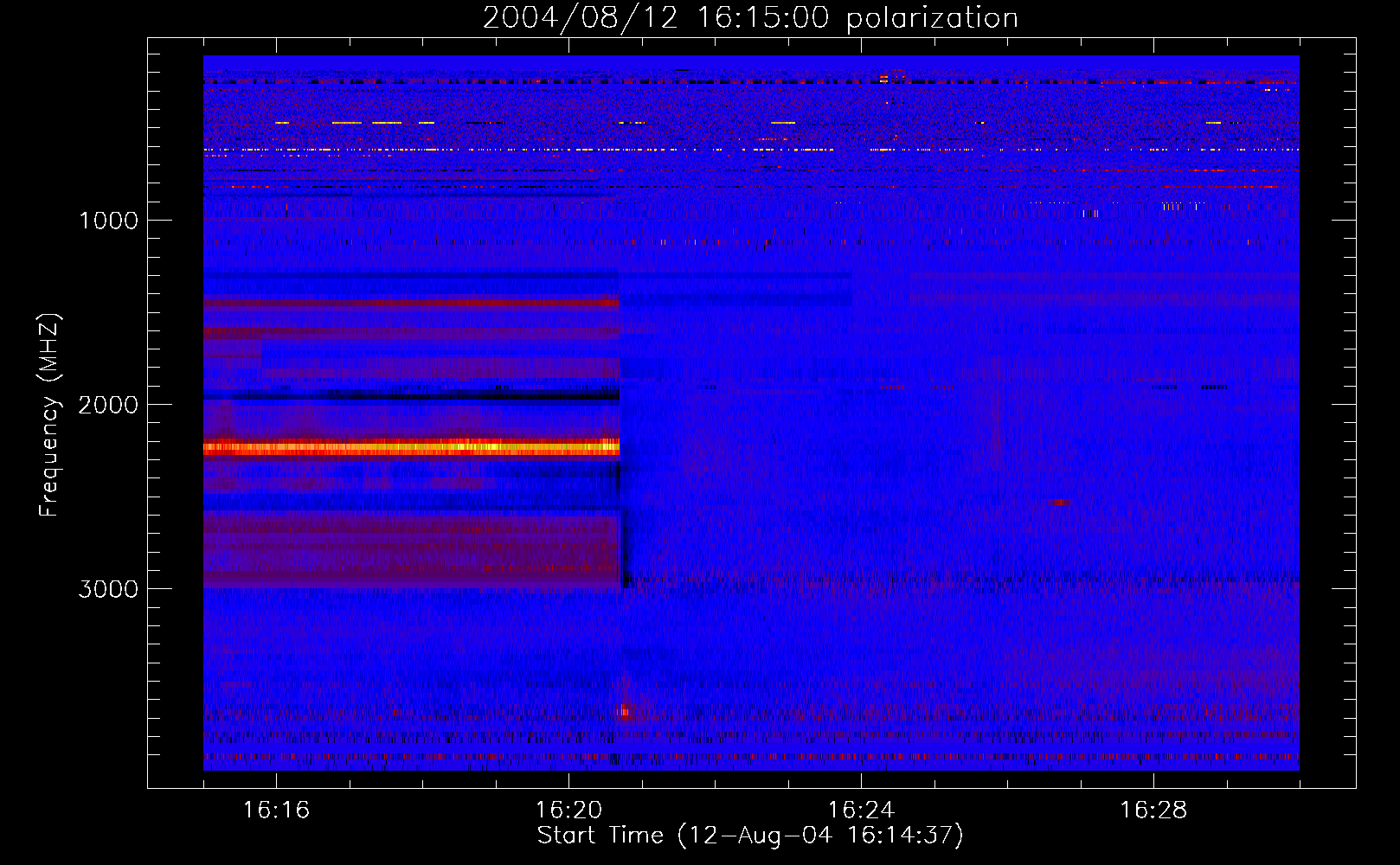Click the 'Start Time (12-Aug-04 16:14:37)' label
Screen dimensions: 1400x865
click(x=750, y=836)
